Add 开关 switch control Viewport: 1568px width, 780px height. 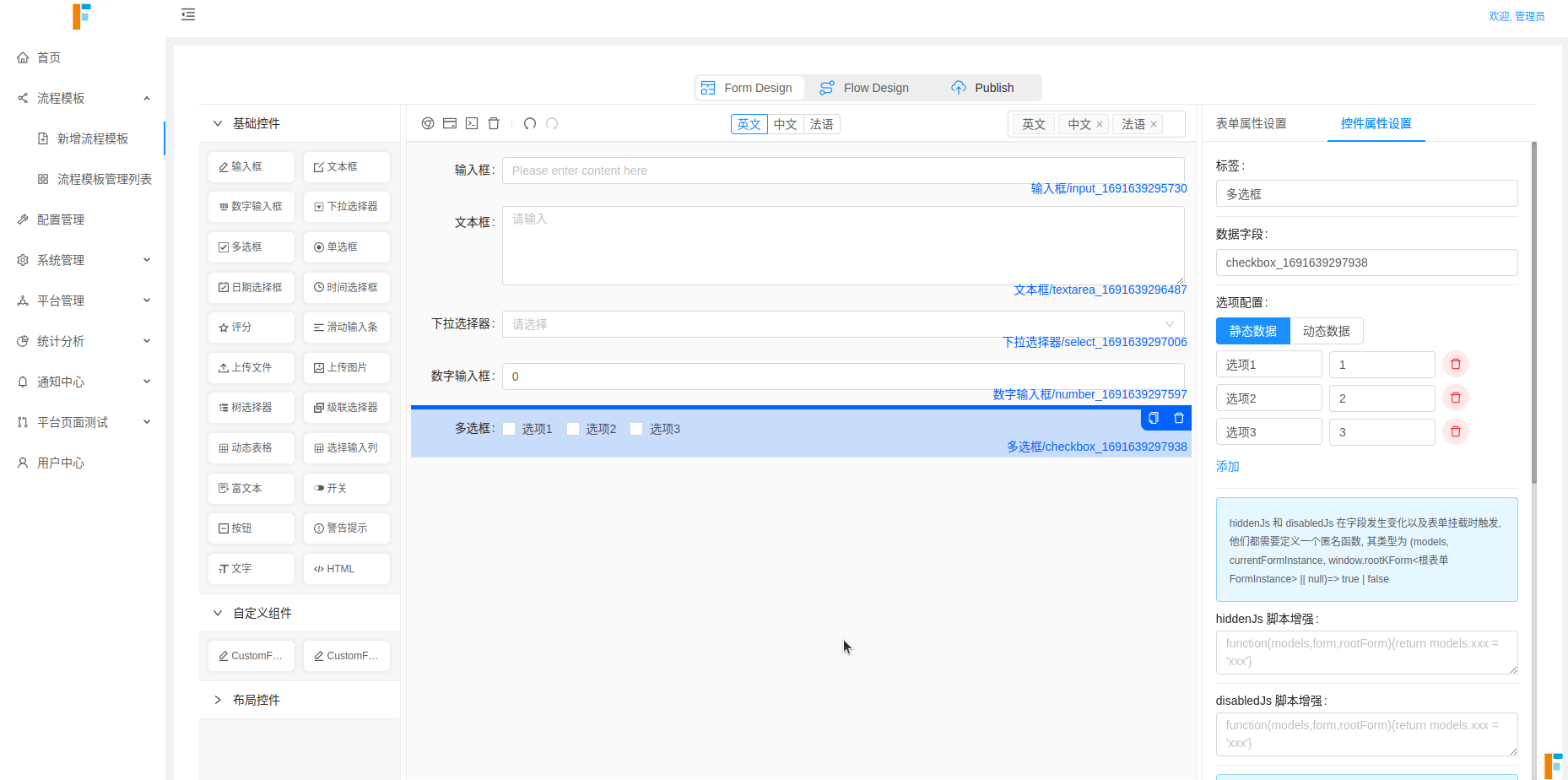point(347,489)
